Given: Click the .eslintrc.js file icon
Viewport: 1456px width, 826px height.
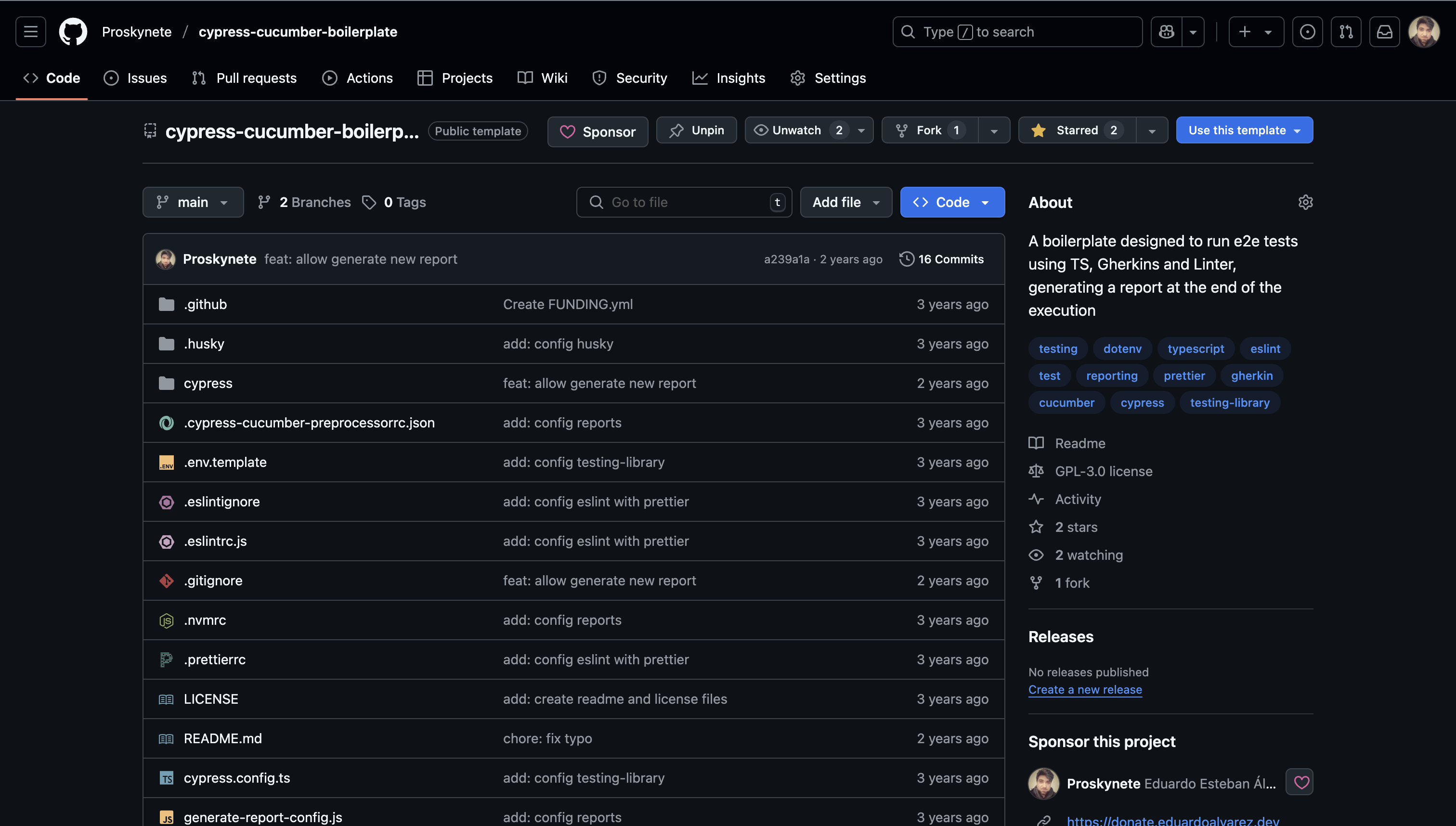Looking at the screenshot, I should [166, 541].
